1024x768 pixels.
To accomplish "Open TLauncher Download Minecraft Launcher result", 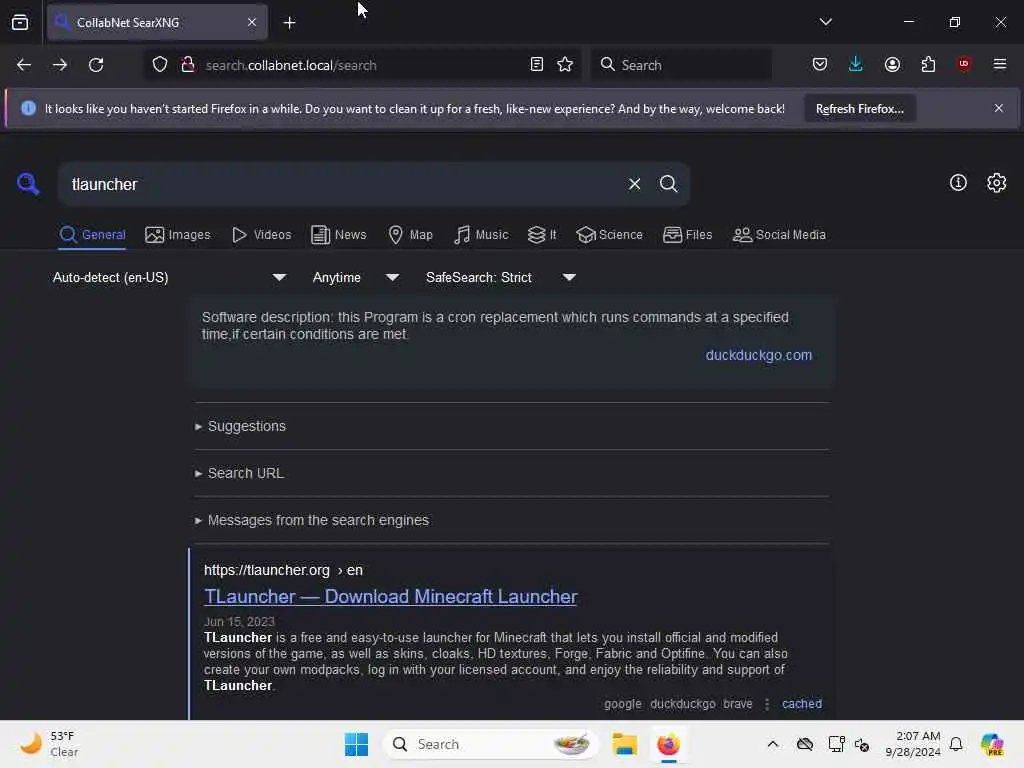I will tap(391, 596).
